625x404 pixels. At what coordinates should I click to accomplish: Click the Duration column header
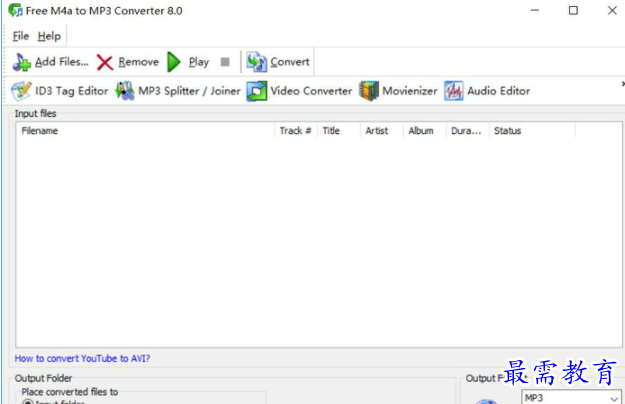click(x=468, y=131)
